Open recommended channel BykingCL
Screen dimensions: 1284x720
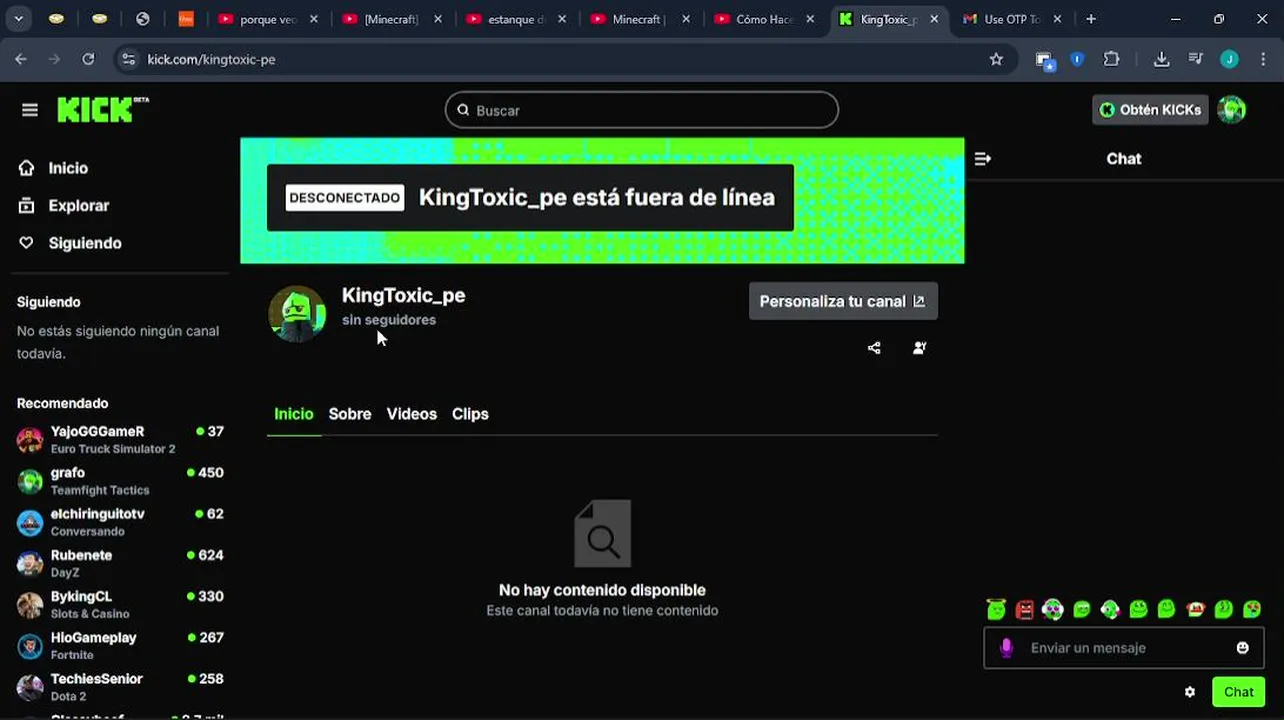(x=120, y=605)
